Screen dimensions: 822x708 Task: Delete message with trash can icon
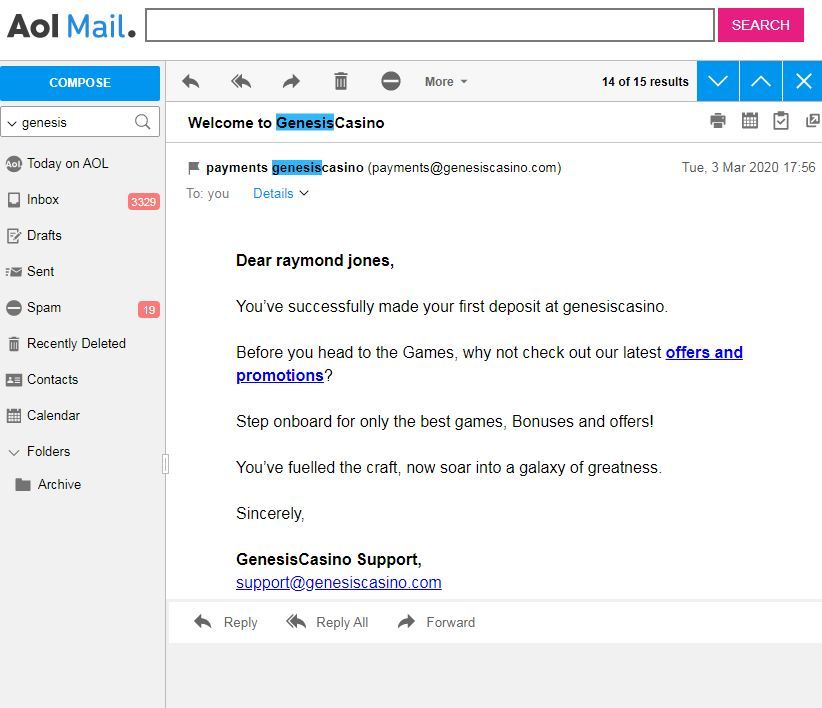[x=341, y=81]
